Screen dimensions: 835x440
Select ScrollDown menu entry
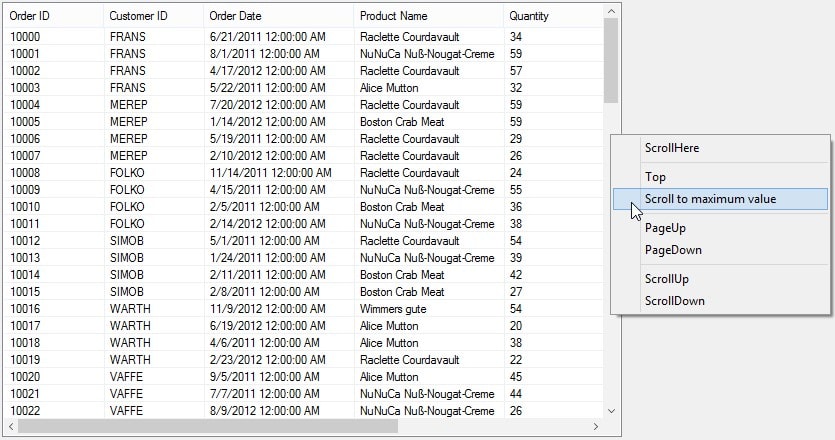(x=721, y=300)
